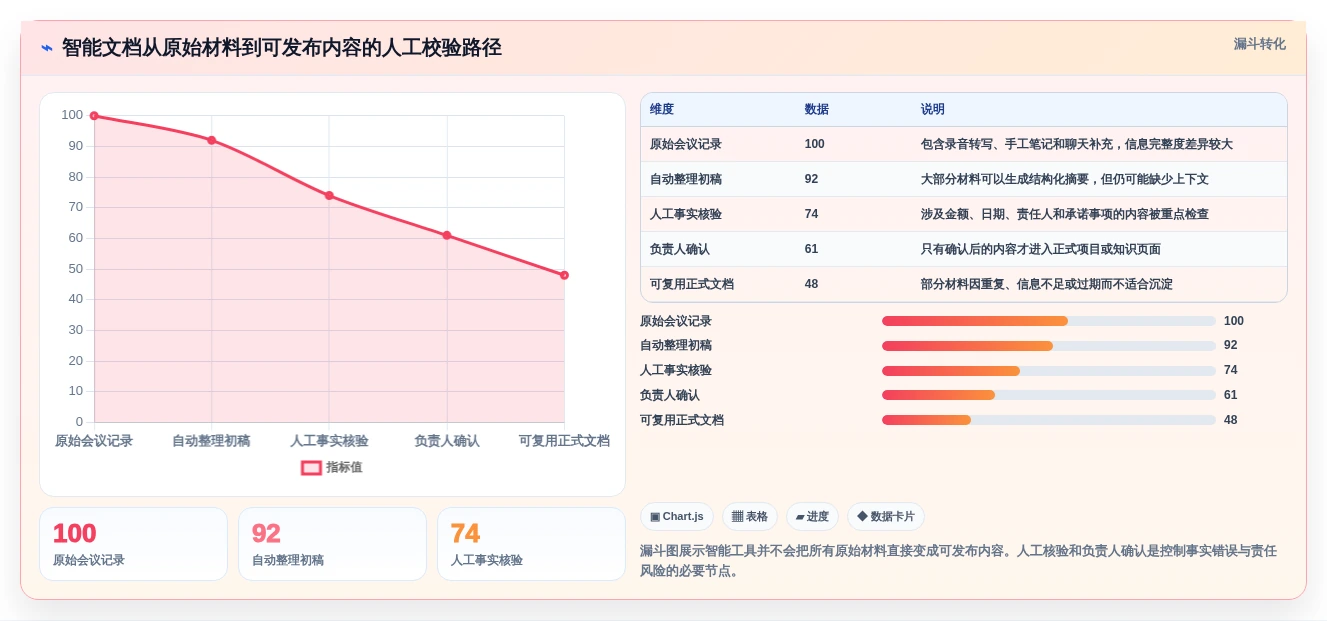Click the 进度 tag chip

click(812, 516)
